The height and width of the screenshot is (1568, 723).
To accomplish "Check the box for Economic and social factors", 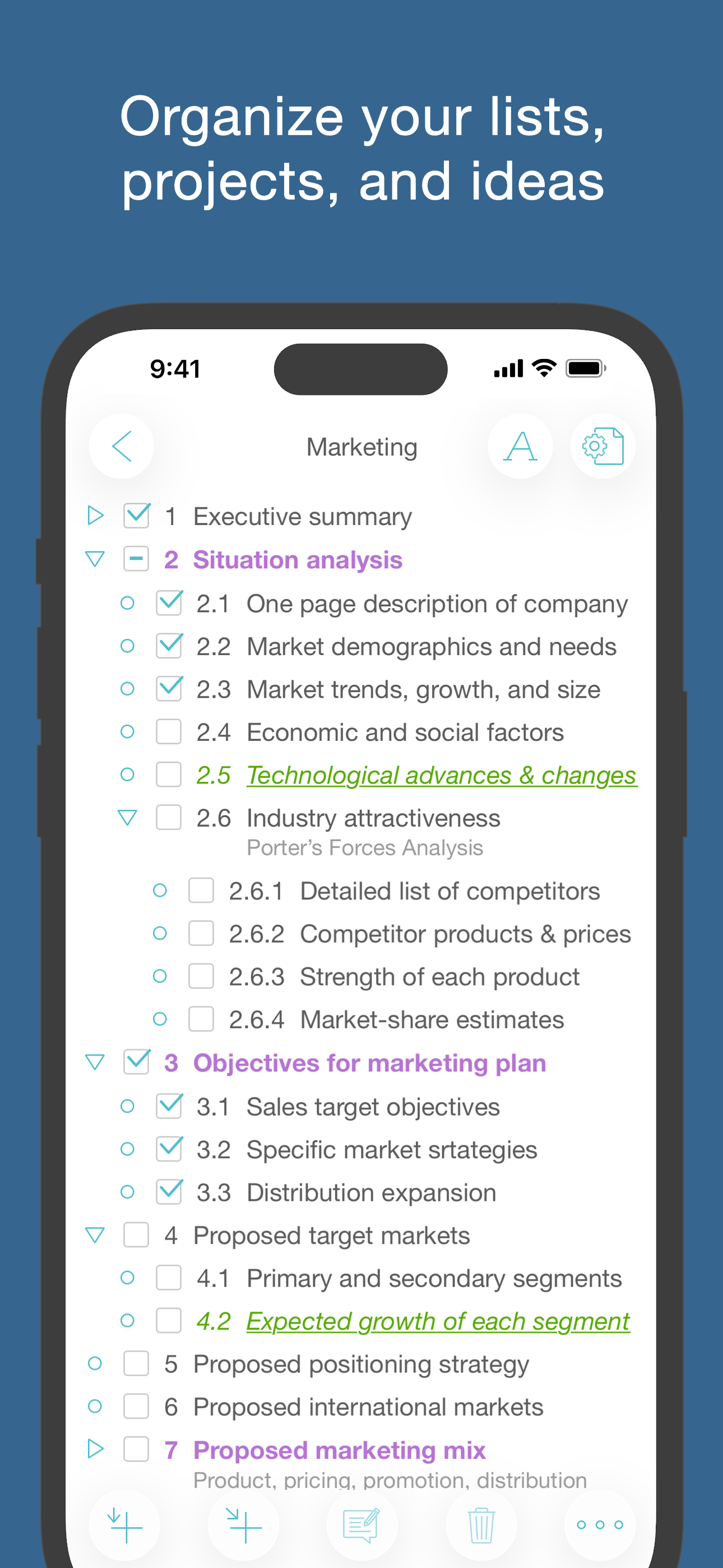I will coord(169,732).
